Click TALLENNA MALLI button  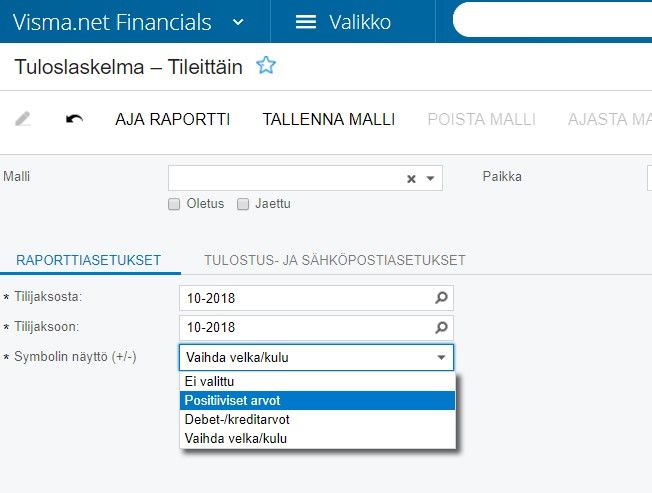click(x=328, y=119)
